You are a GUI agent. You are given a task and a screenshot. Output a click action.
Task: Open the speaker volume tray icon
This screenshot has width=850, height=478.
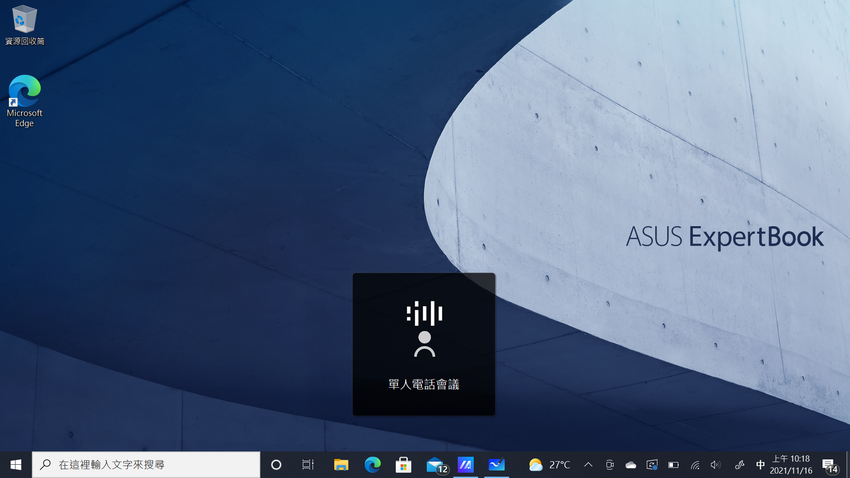point(716,464)
